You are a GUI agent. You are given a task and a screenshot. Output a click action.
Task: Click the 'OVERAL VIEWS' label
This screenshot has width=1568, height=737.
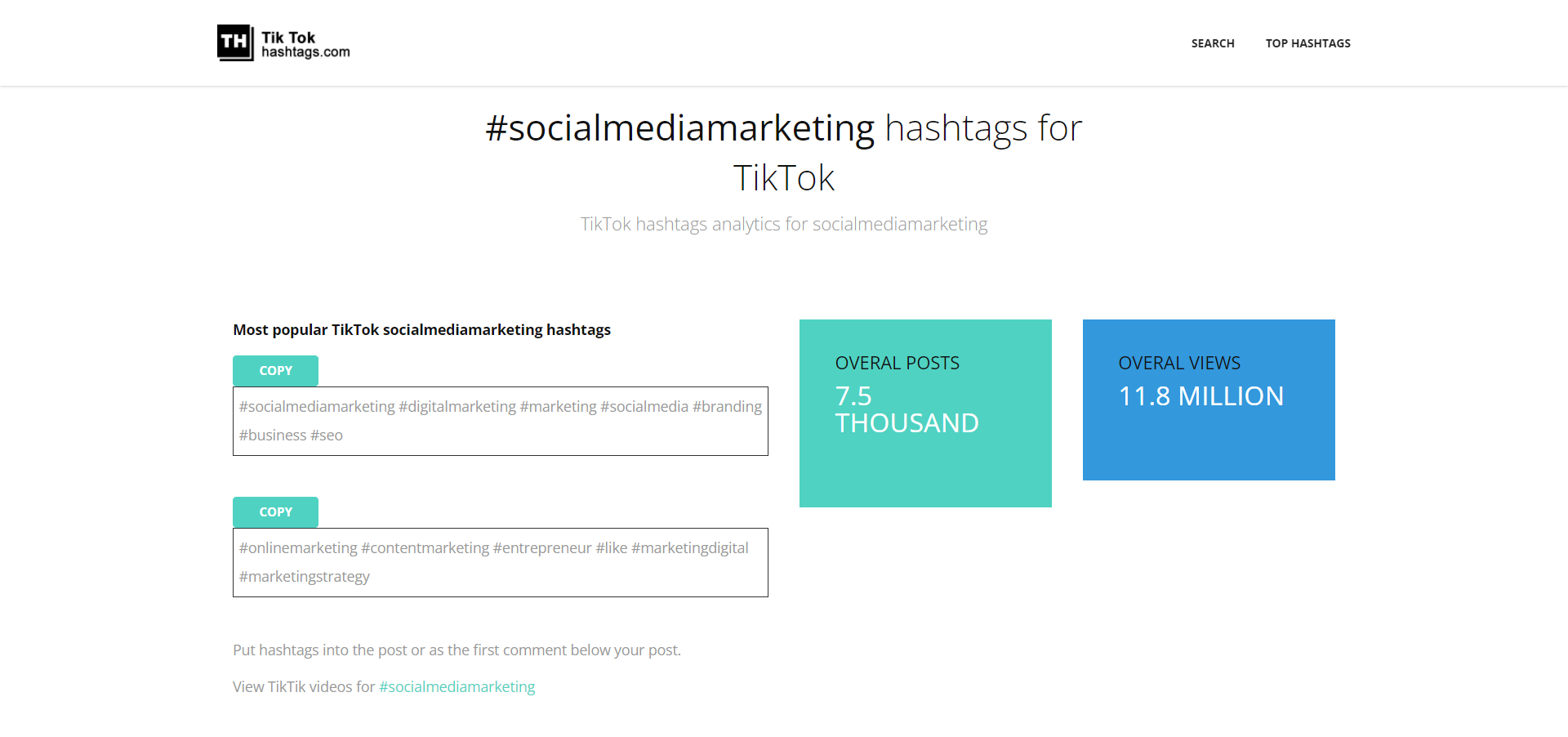1178,364
